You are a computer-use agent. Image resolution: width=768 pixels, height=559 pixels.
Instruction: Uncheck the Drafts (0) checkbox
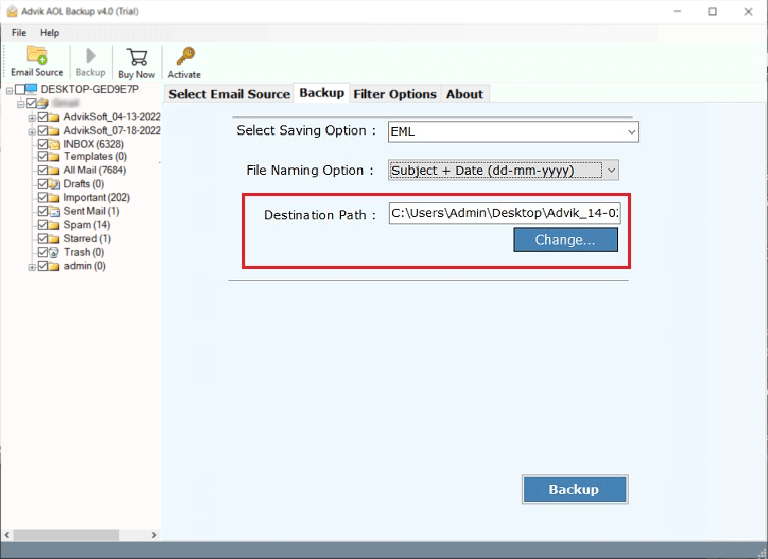pos(43,184)
